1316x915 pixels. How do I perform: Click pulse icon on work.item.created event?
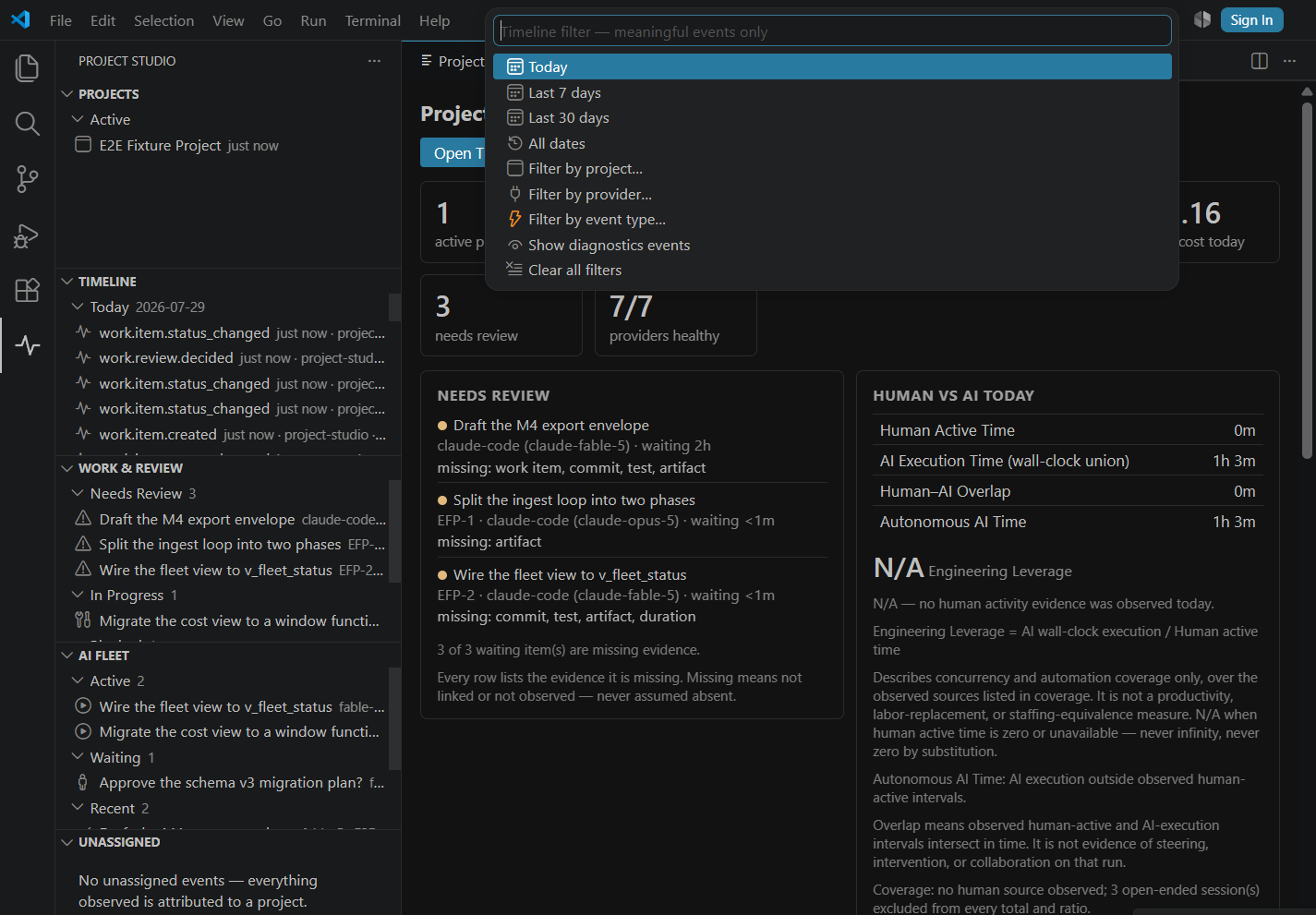[83, 434]
